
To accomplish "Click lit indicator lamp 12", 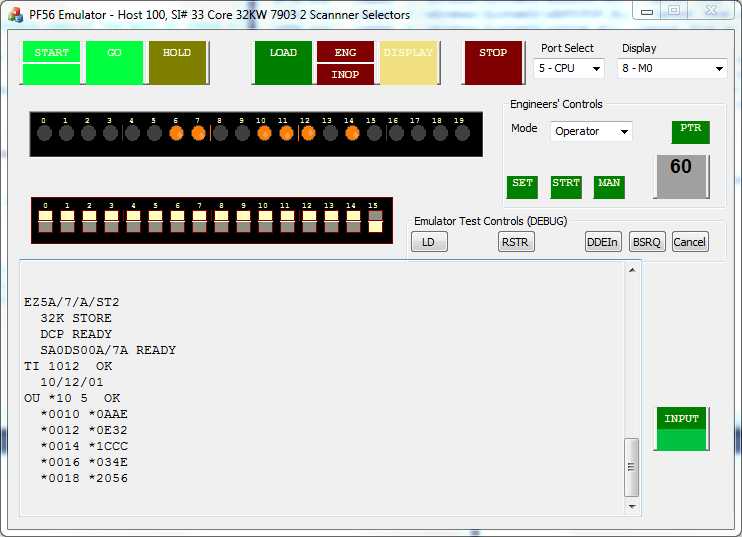I will (x=308, y=133).
